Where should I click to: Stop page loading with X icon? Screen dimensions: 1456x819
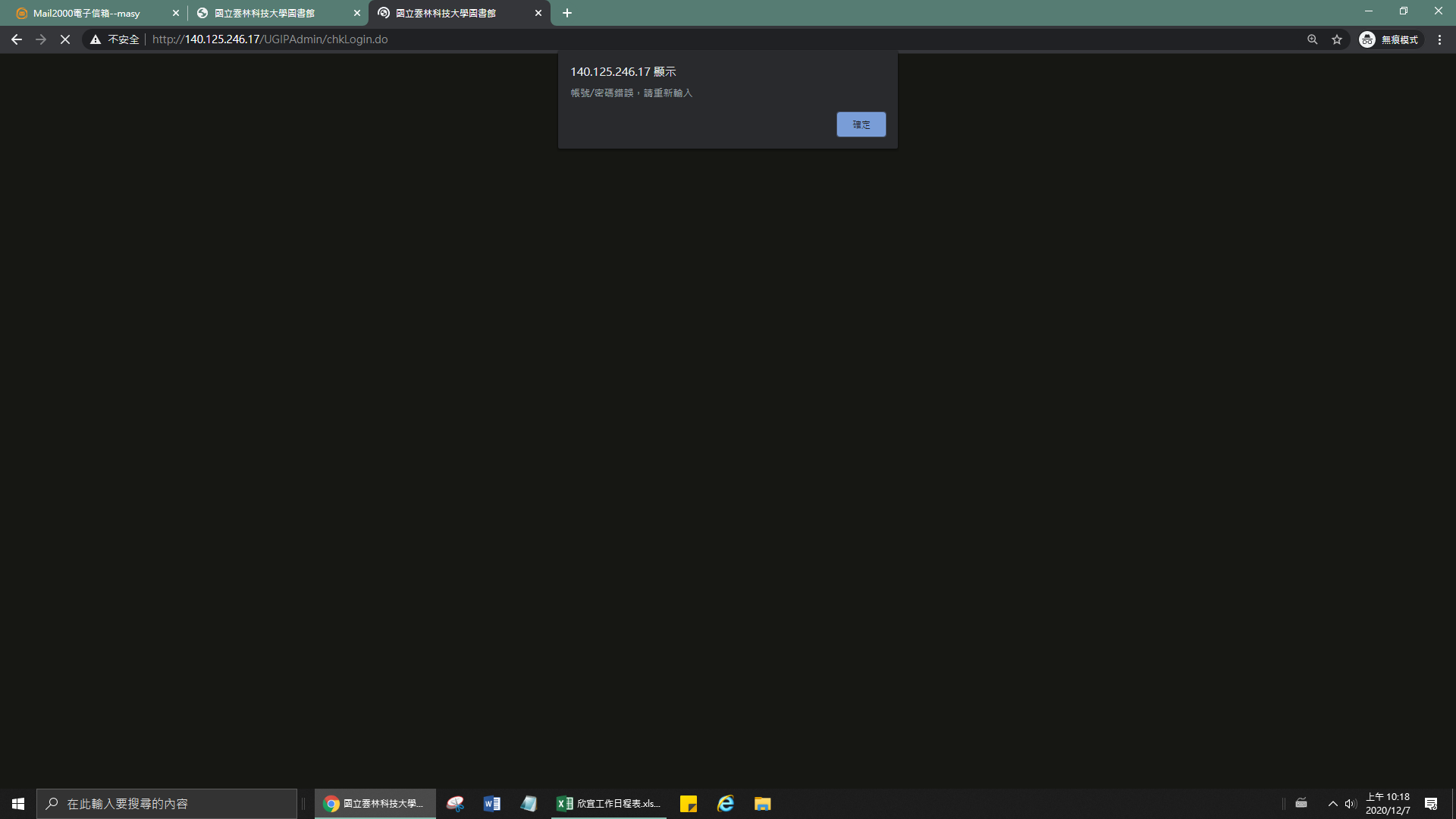pos(65,39)
